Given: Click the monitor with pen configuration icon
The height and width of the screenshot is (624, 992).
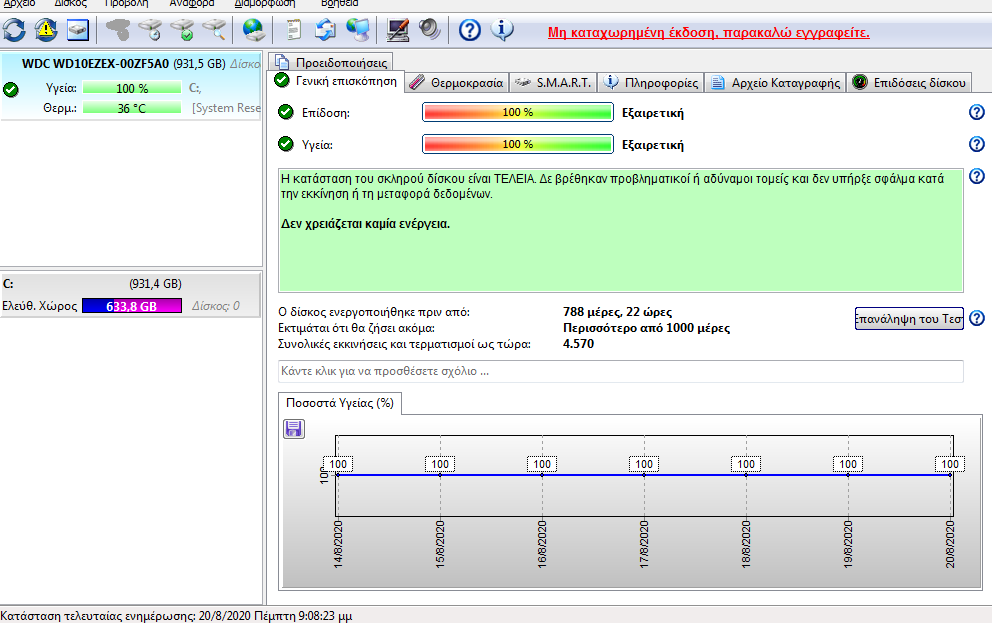Looking at the screenshot, I should point(398,30).
